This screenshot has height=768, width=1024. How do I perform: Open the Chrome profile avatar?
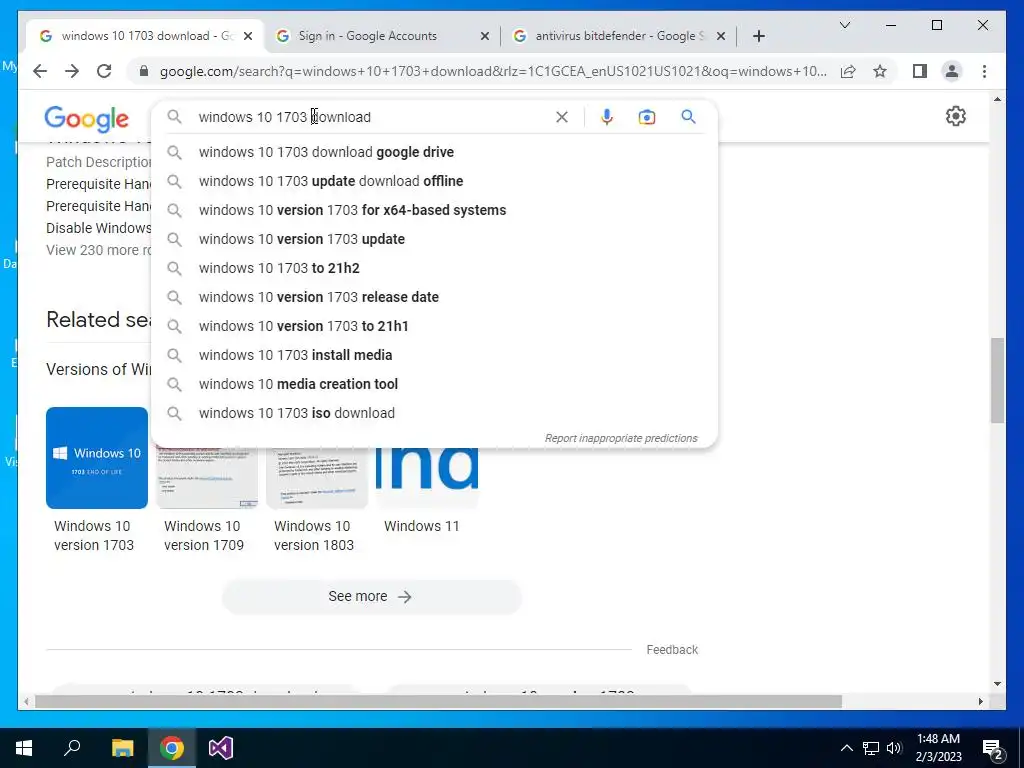click(x=952, y=71)
